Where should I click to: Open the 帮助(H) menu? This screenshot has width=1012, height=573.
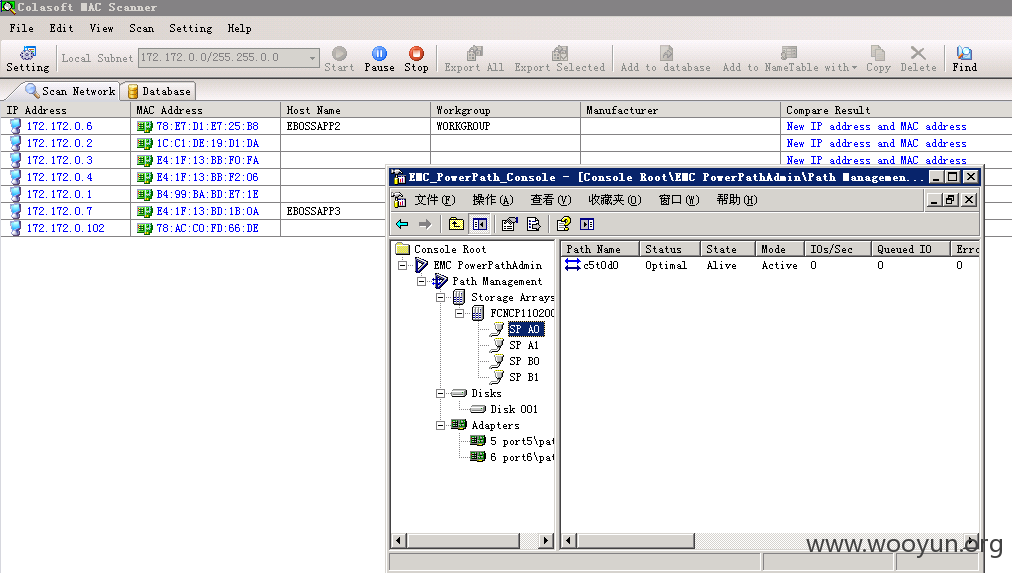tap(736, 200)
